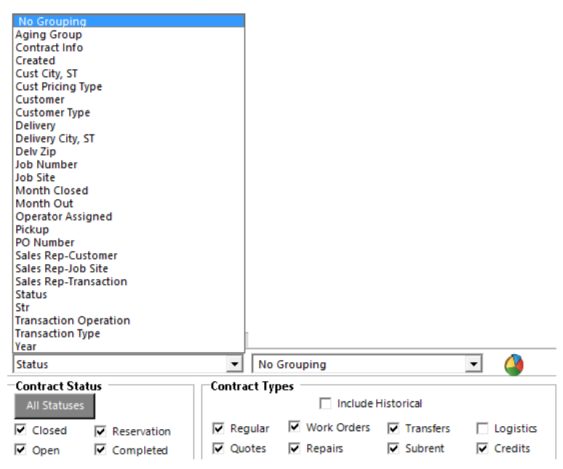Choose Cust Pricing Type option

coord(129,87)
